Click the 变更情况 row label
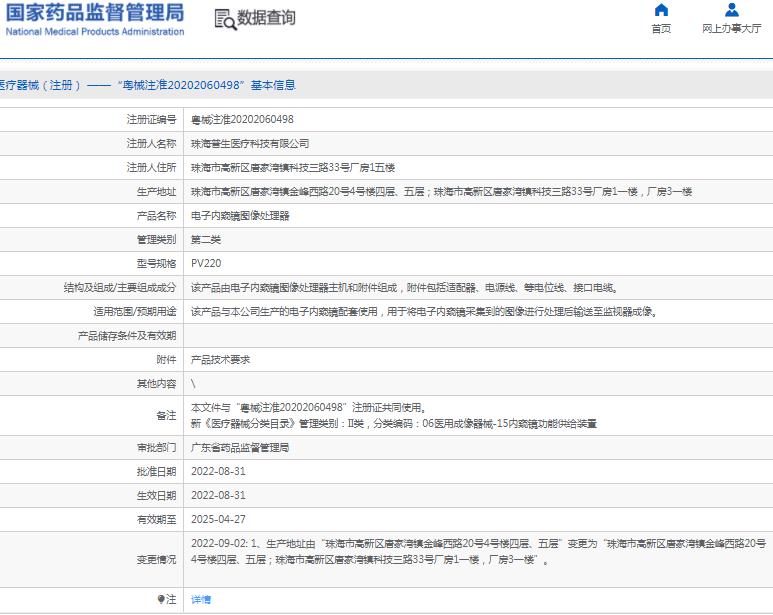This screenshot has width=773, height=615. (x=156, y=560)
